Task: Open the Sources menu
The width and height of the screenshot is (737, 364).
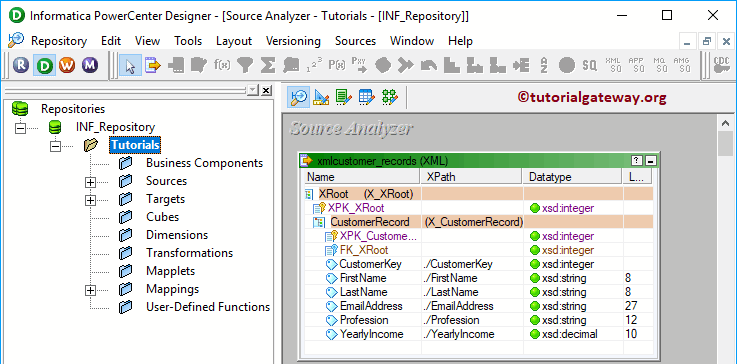Action: [355, 41]
